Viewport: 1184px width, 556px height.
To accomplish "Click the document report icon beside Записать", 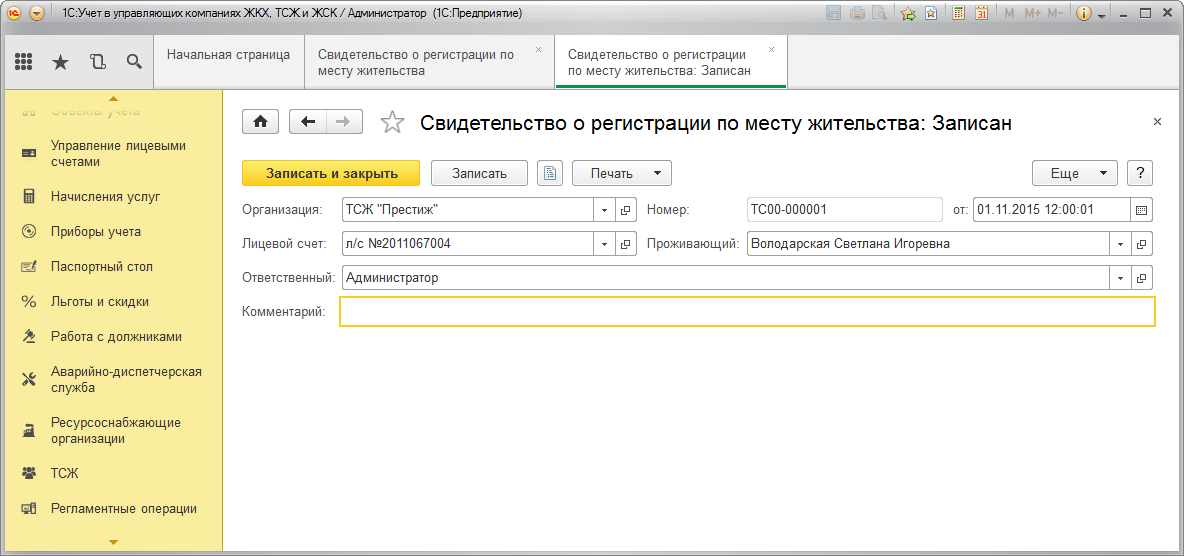I will pos(550,173).
